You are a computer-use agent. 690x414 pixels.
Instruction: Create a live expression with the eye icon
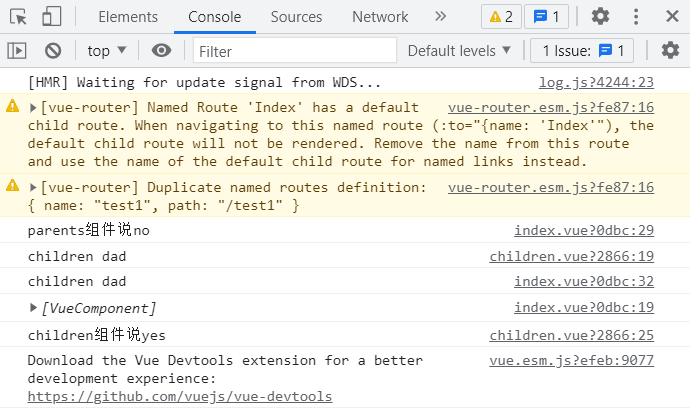(161, 51)
